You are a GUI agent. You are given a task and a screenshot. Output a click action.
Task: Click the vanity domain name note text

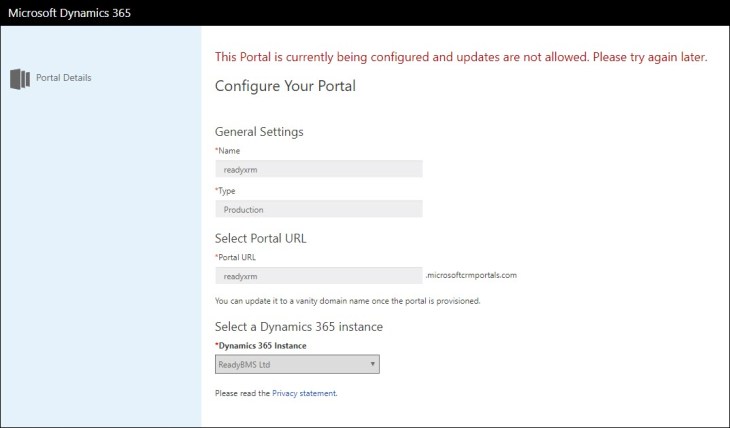click(348, 301)
